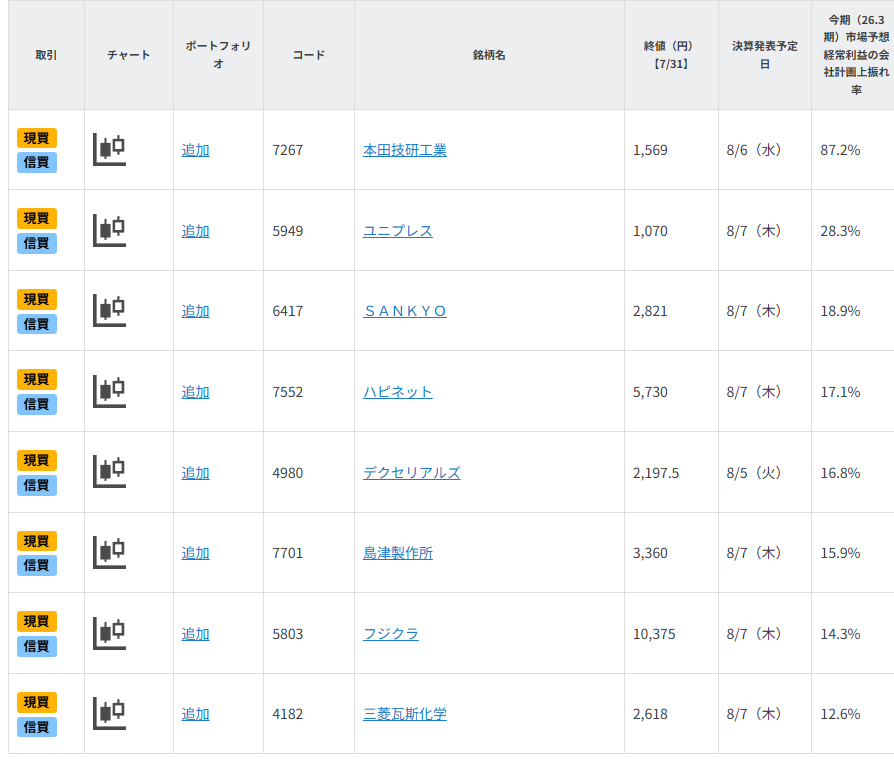This screenshot has width=894, height=769.
Task: Click the ポートフォリオ column header
Action: 218,55
